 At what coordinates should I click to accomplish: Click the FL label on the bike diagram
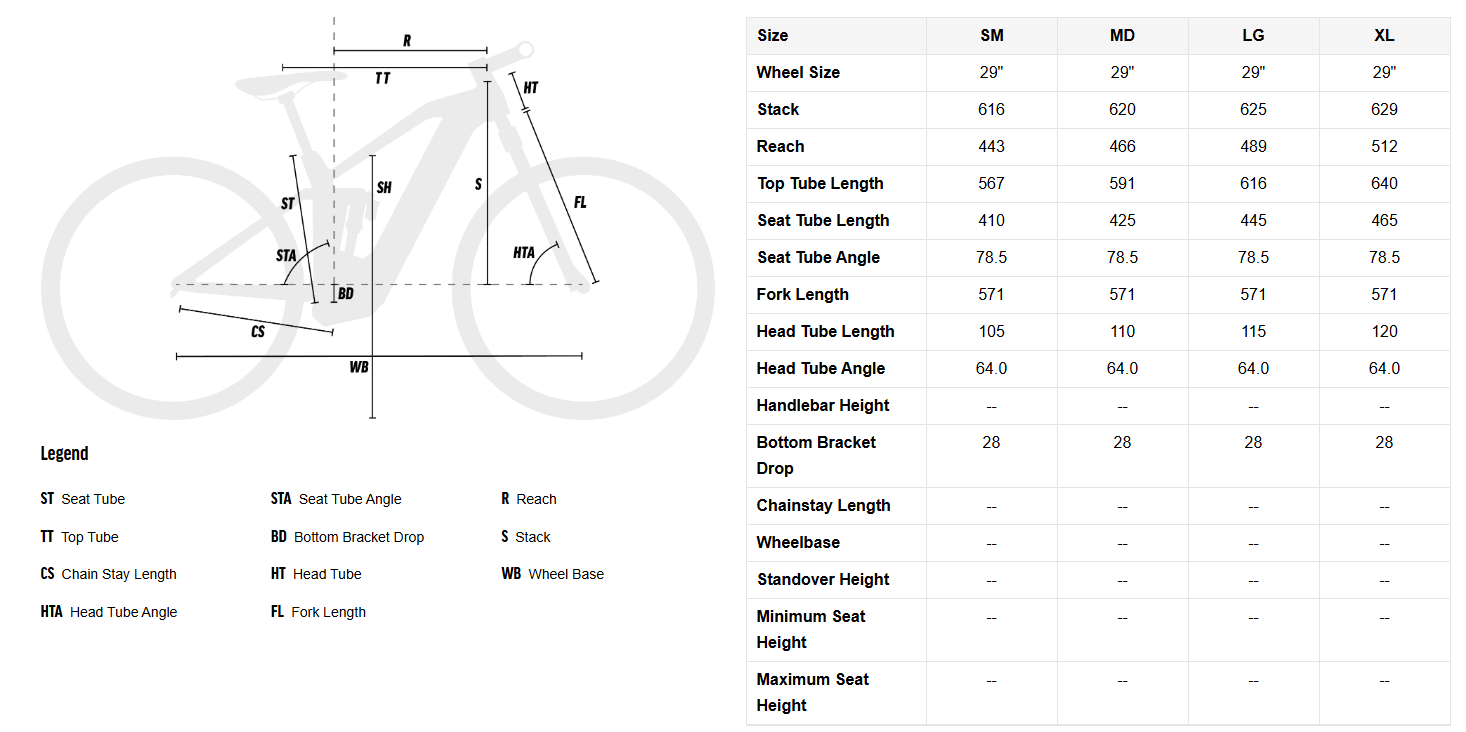(x=580, y=203)
